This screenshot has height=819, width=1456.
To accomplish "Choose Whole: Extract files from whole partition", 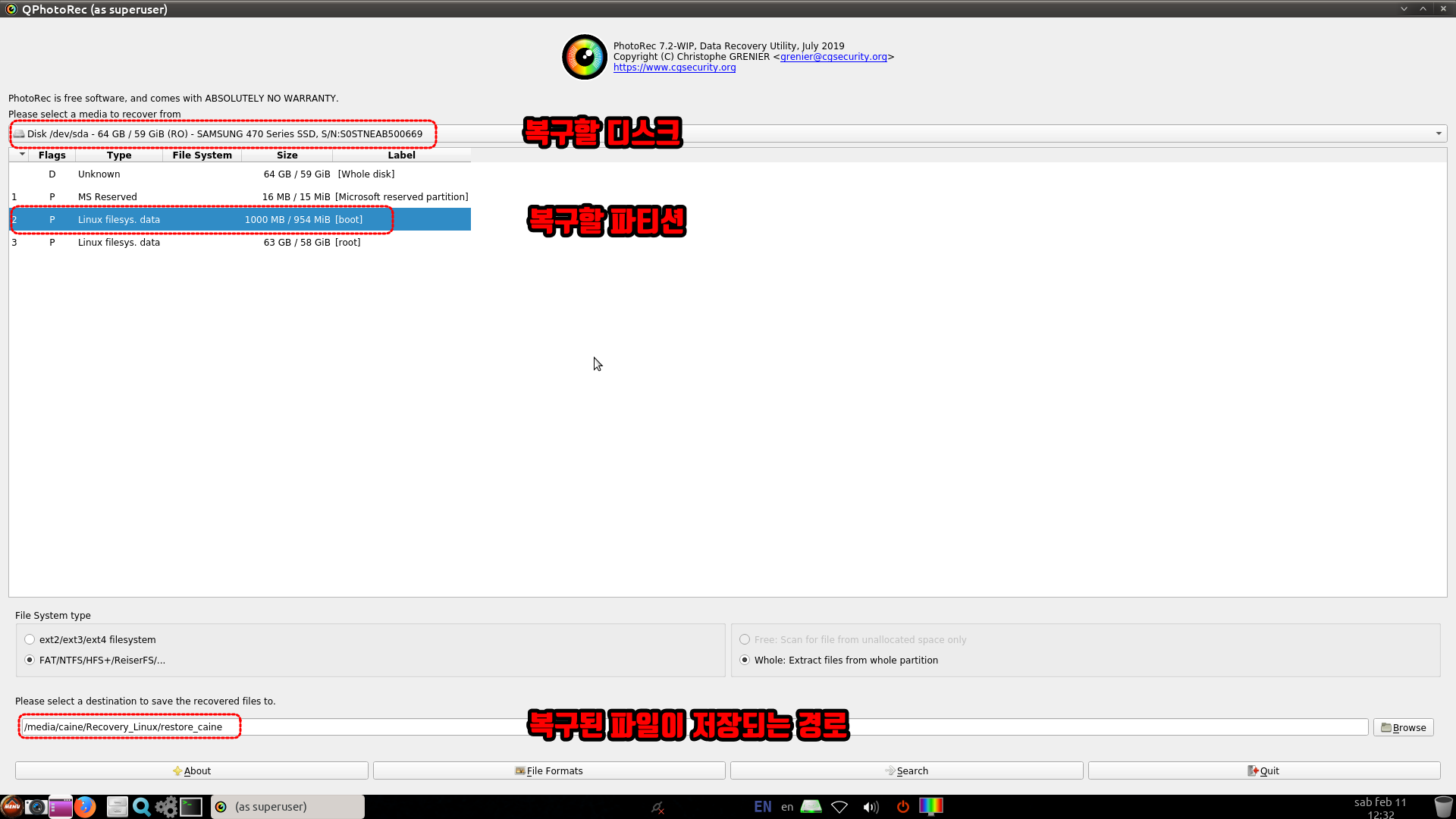I will click(x=745, y=660).
